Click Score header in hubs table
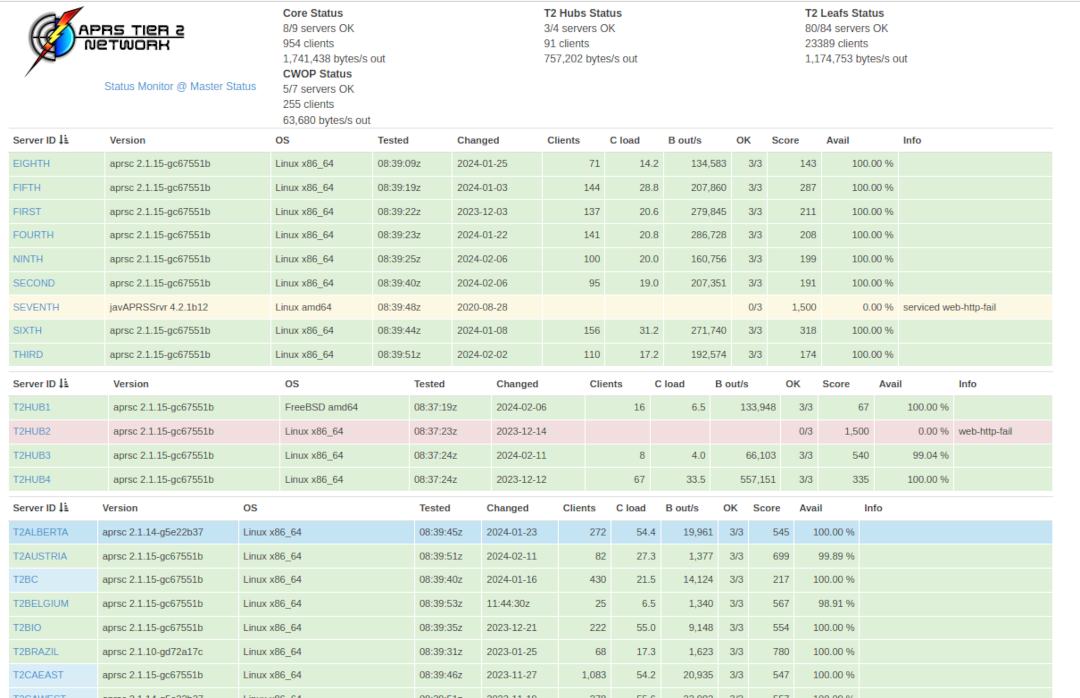This screenshot has width=1080, height=698. [836, 384]
